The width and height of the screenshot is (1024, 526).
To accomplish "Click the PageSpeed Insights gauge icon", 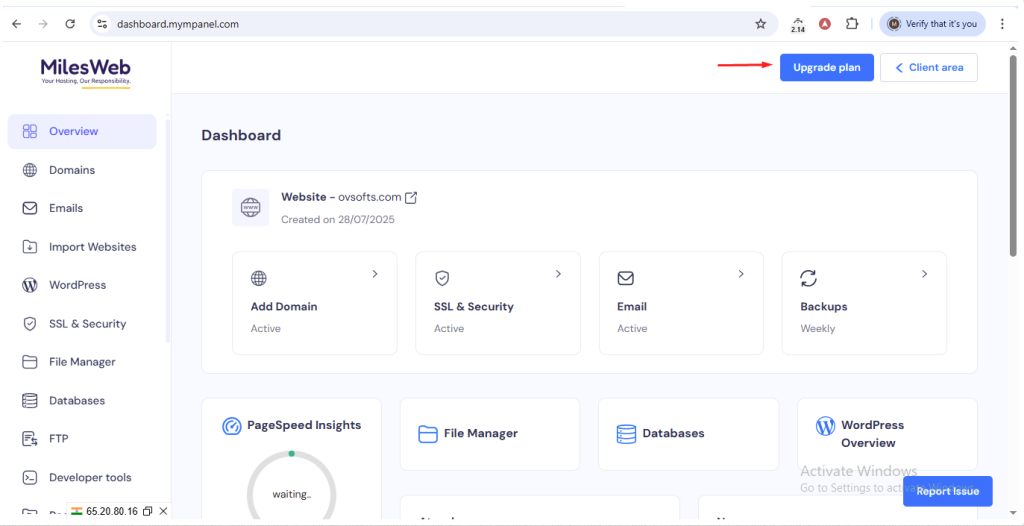I will click(x=232, y=426).
